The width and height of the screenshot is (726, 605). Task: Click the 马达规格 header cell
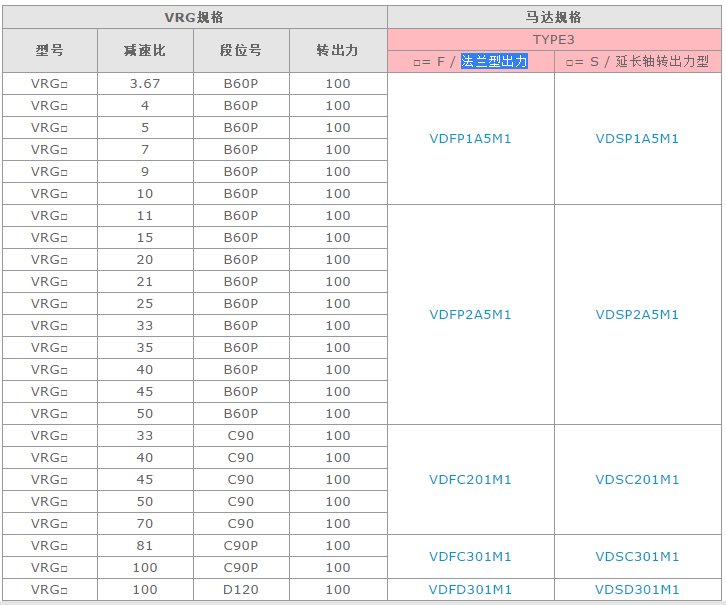point(554,17)
